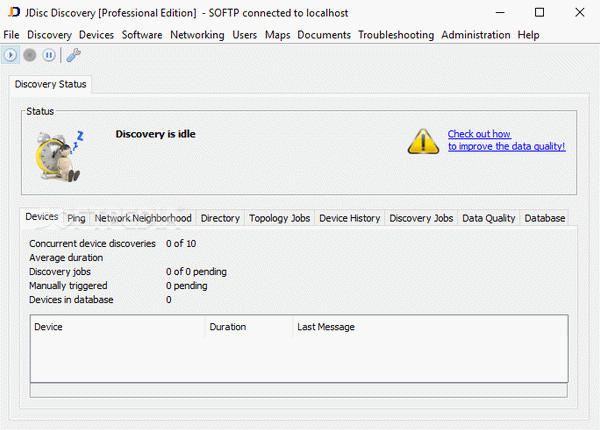
Task: Click the 'Discovery jobs' label
Action: (x=60, y=272)
